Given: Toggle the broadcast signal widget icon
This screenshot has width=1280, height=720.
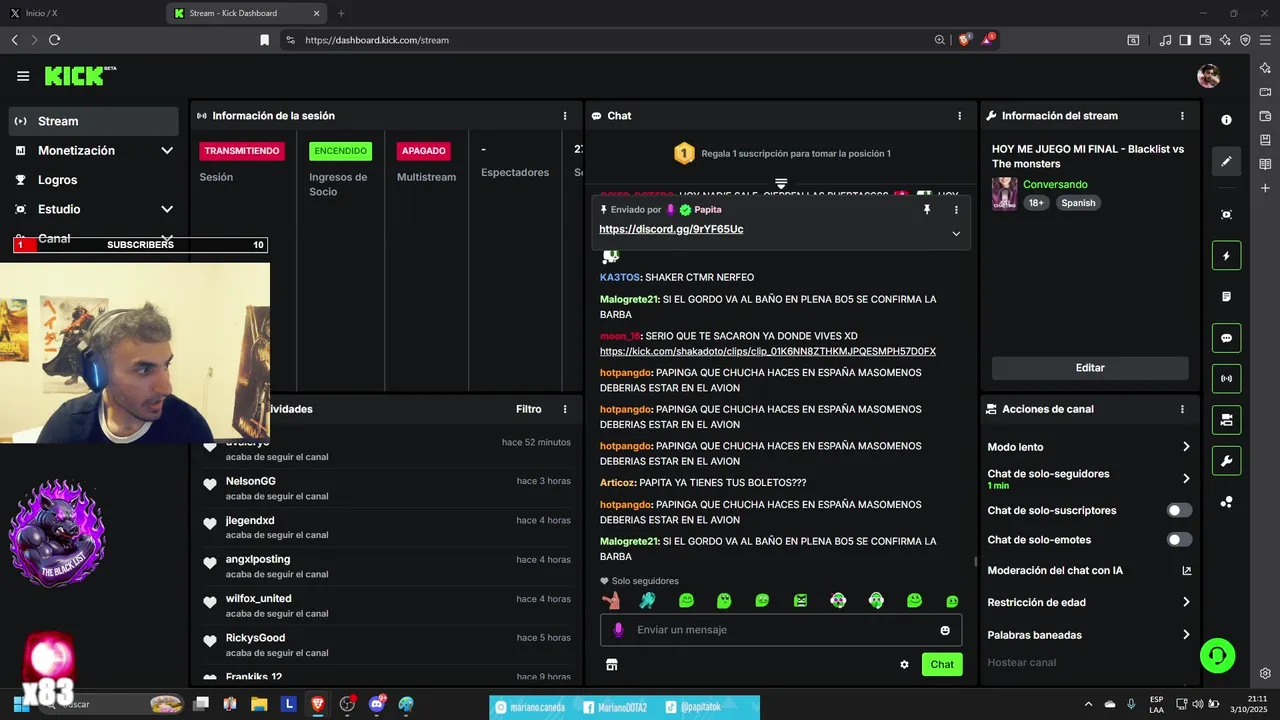Looking at the screenshot, I should coord(1227,379).
